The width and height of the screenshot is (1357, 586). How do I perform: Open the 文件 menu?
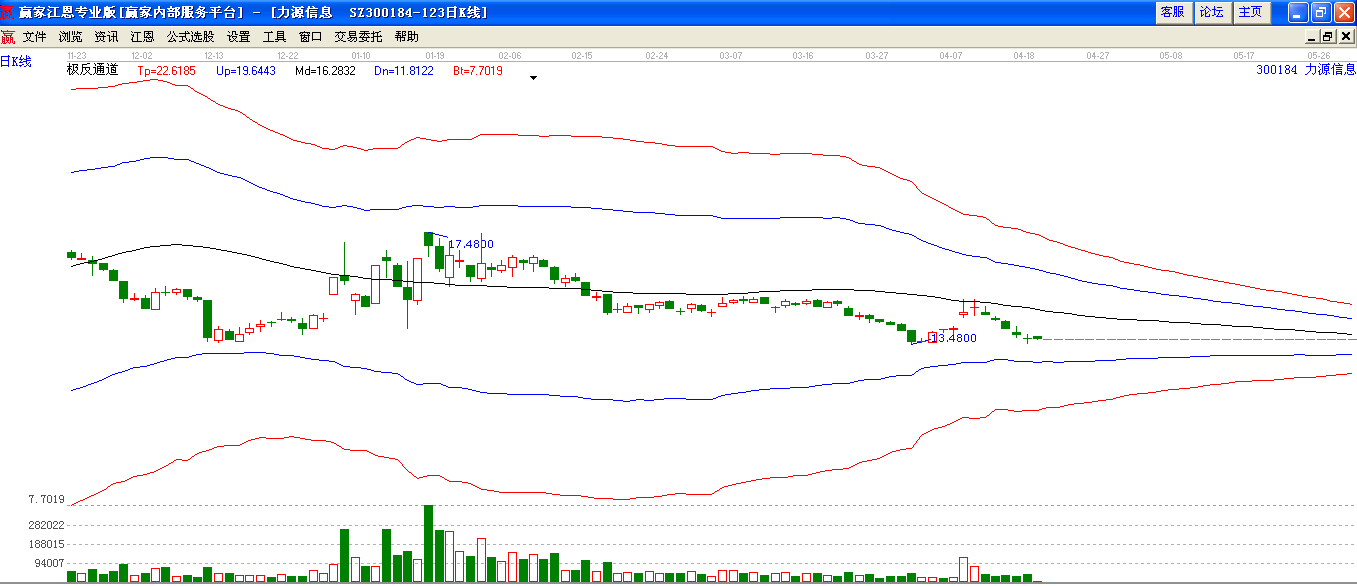[x=35, y=37]
